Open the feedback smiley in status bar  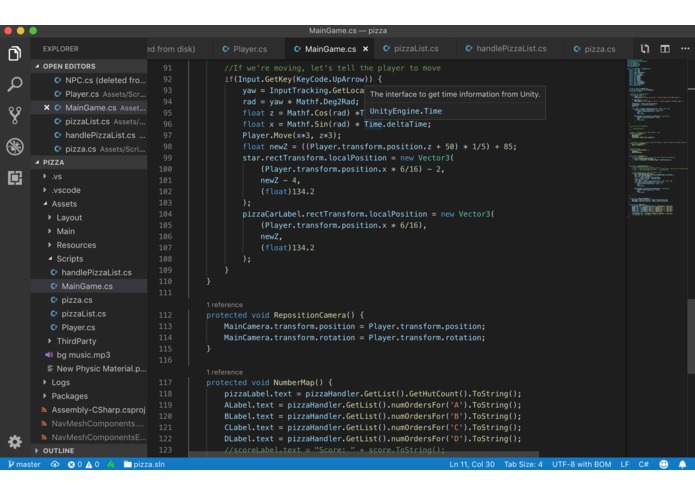click(664, 464)
